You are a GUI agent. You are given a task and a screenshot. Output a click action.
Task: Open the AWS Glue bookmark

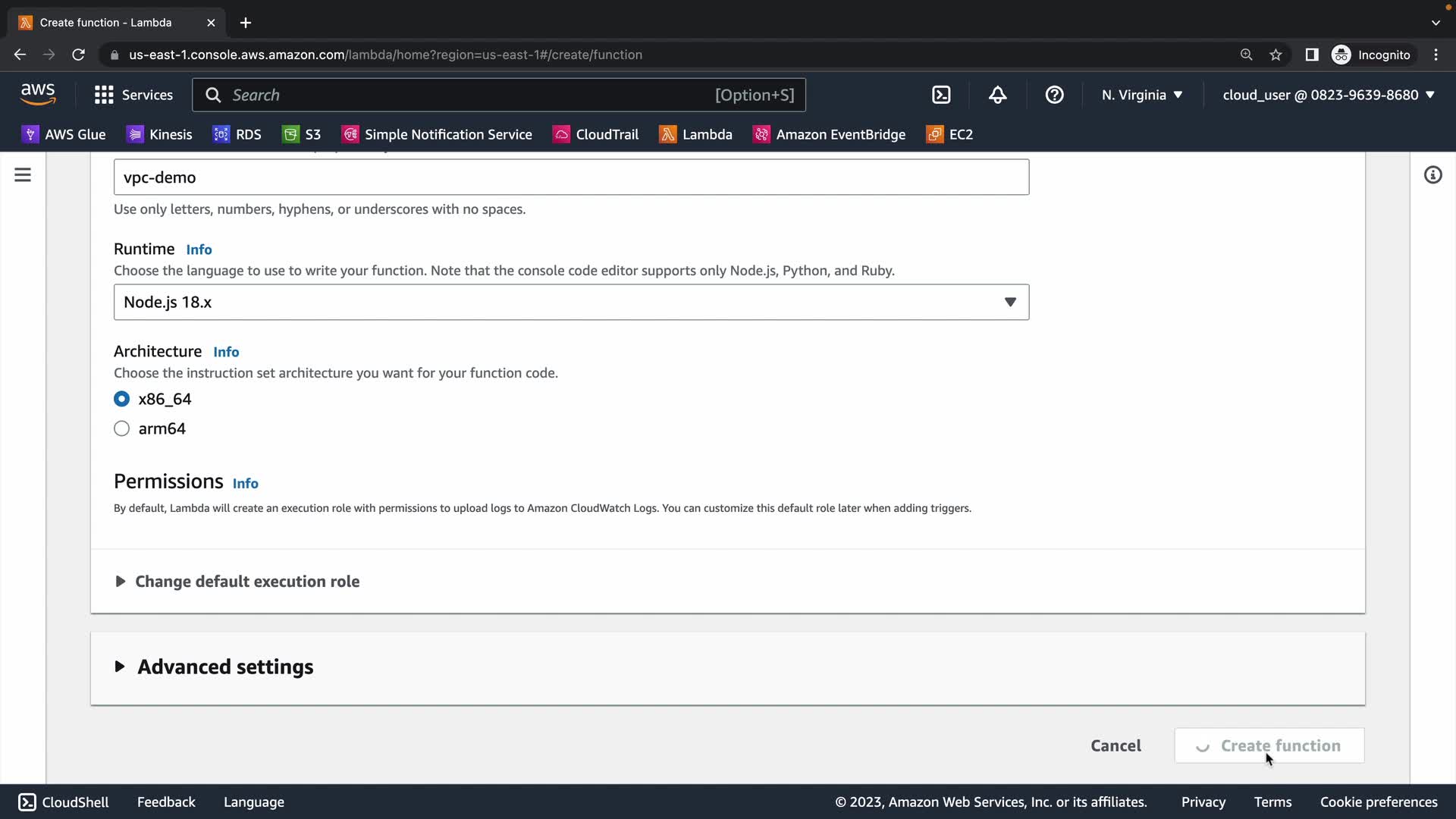coord(64,134)
